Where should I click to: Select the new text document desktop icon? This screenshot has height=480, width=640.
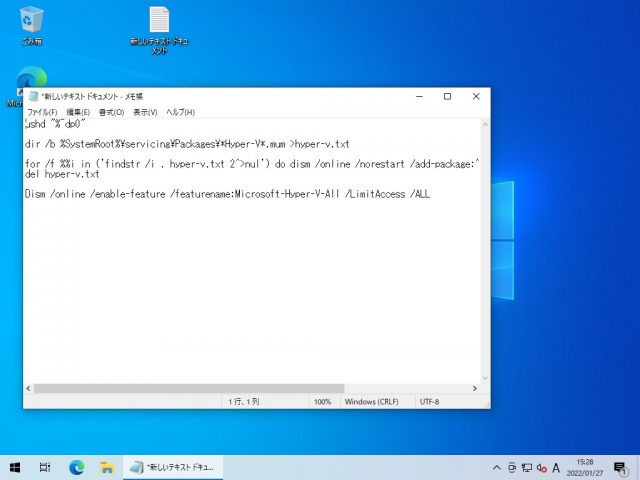[159, 24]
